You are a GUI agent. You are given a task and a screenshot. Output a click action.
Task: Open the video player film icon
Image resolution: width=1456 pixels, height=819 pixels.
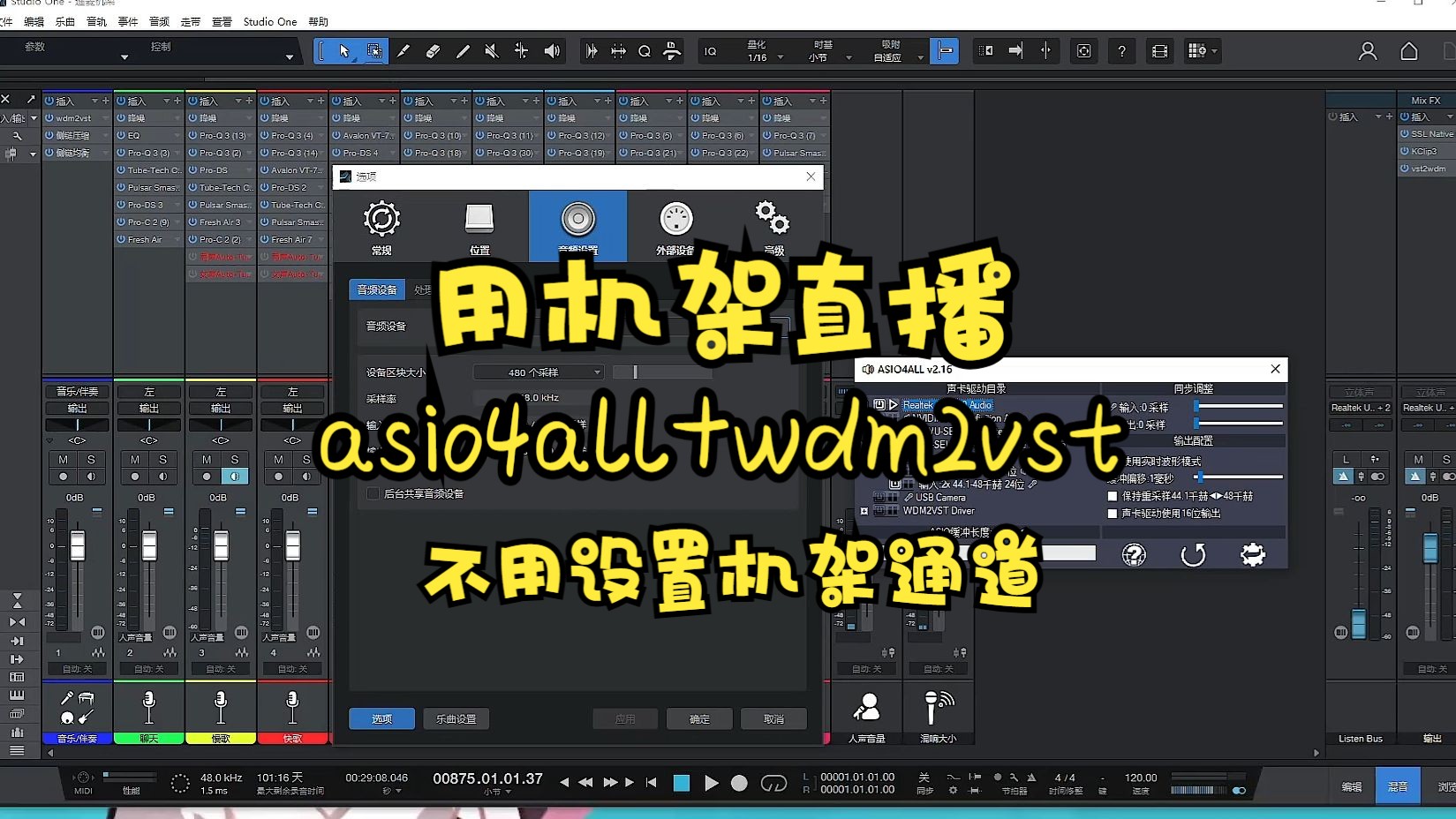tap(1159, 51)
